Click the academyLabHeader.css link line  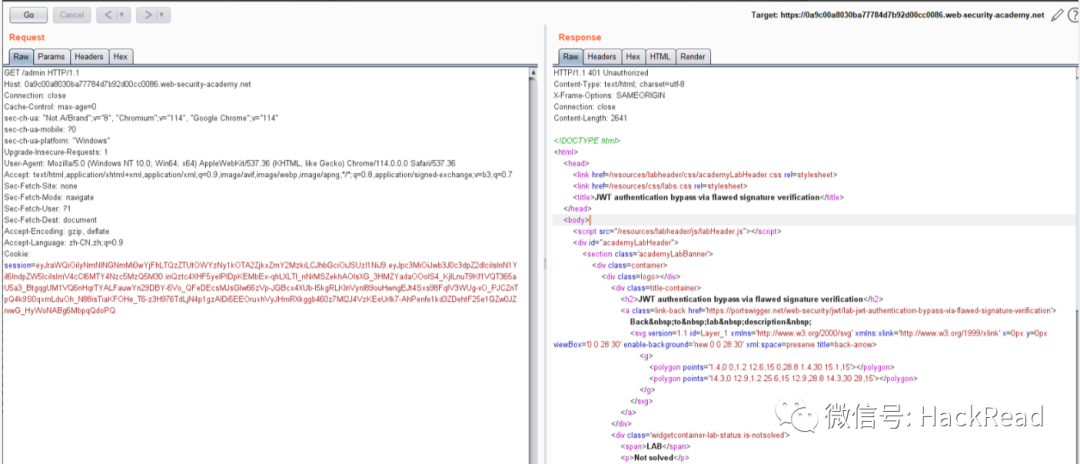pos(705,174)
